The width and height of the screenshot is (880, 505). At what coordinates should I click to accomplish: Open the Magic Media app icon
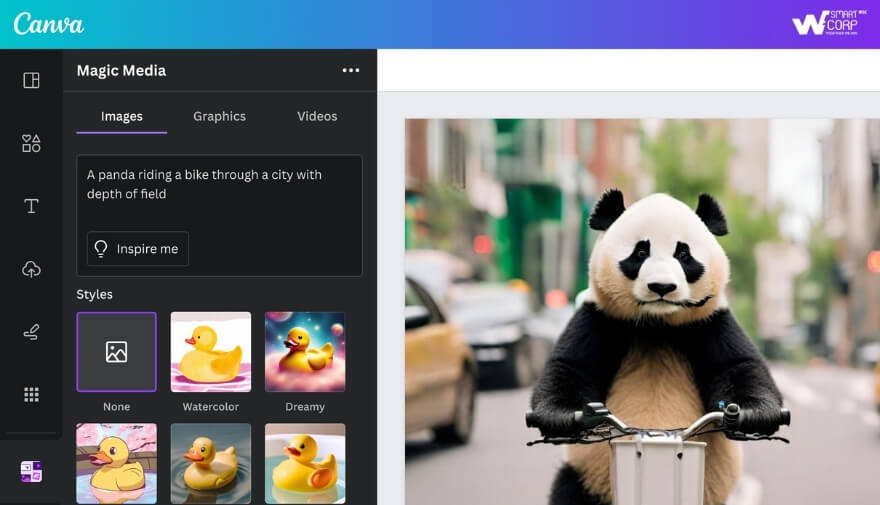pos(31,472)
